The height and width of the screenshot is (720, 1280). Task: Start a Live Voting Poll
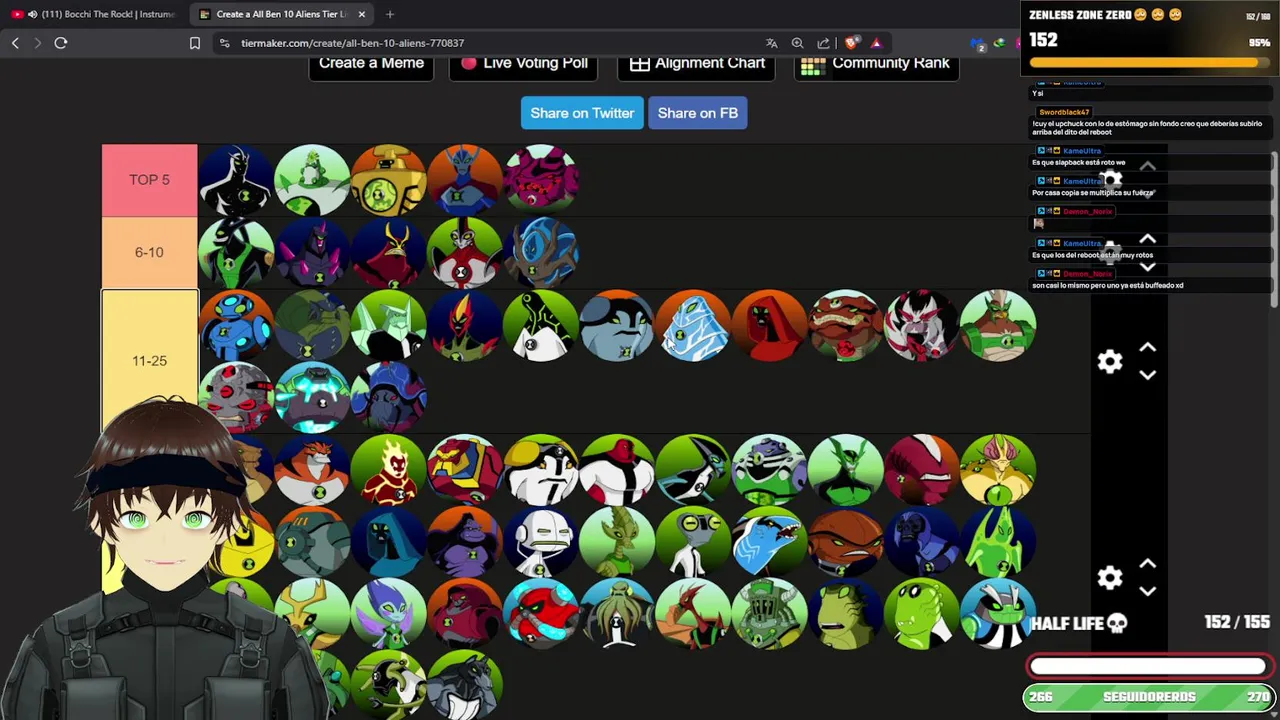tap(524, 64)
